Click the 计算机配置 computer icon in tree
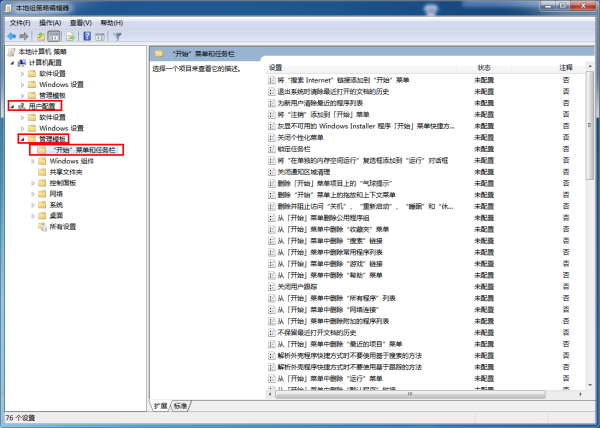Viewport: 600px width, 428px height. click(x=22, y=63)
